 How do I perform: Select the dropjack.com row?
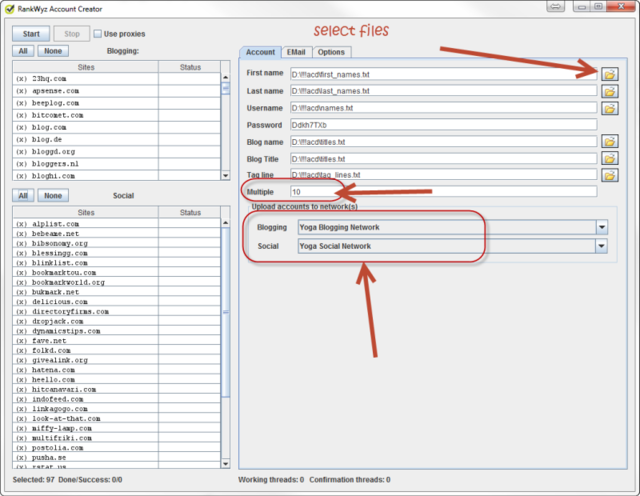tap(116, 321)
